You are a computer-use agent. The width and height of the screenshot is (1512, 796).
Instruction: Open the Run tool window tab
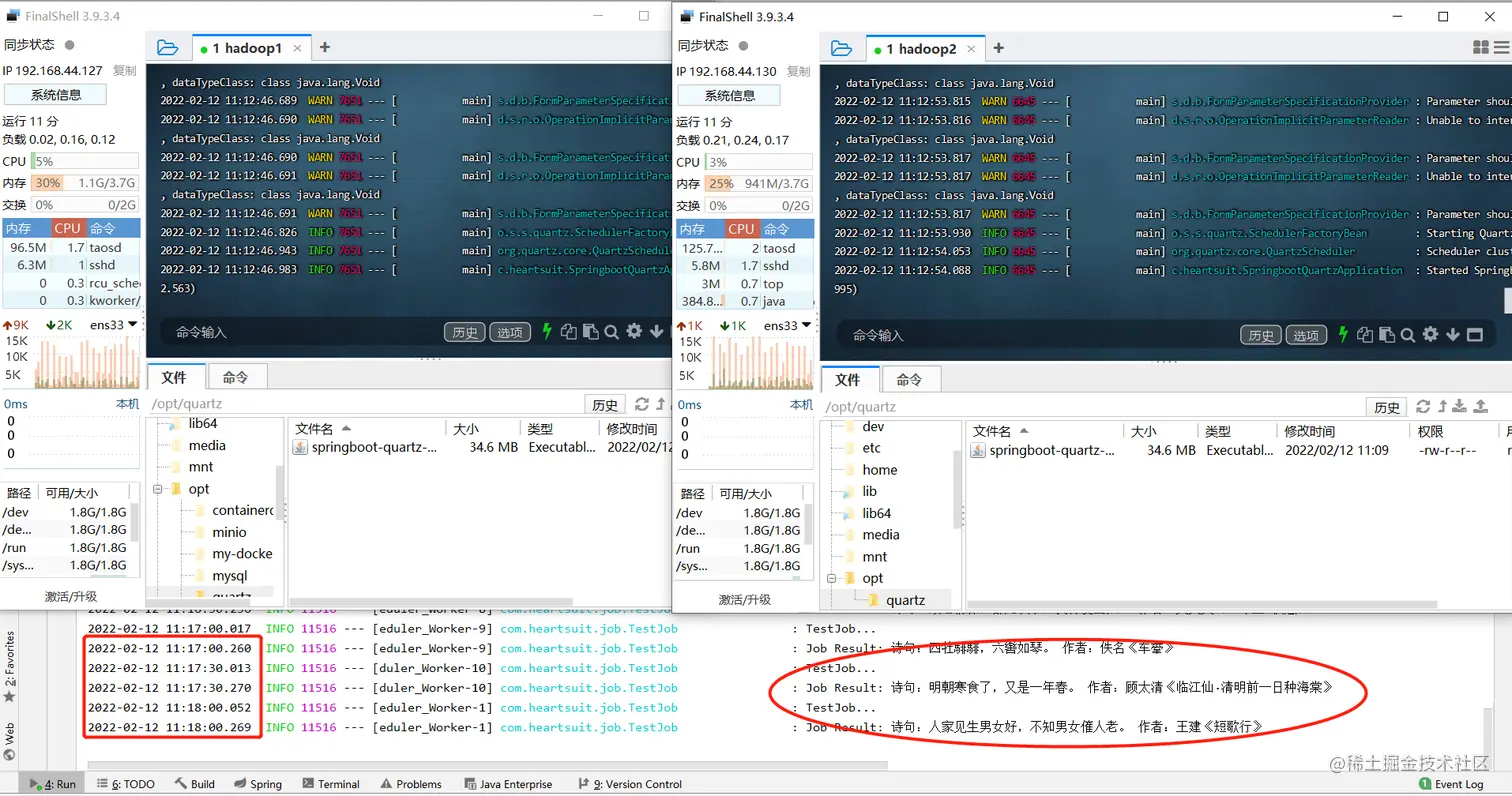(52, 784)
